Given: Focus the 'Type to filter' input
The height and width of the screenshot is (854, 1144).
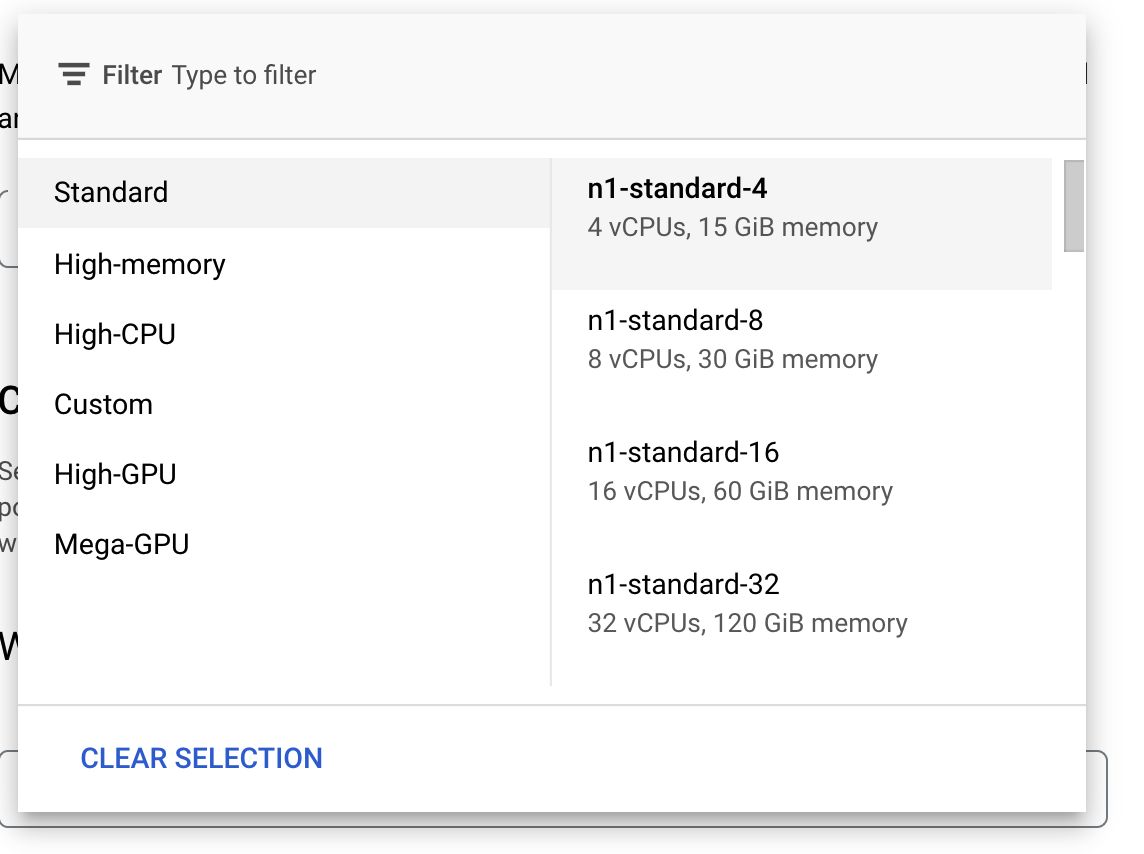Looking at the screenshot, I should 244,75.
